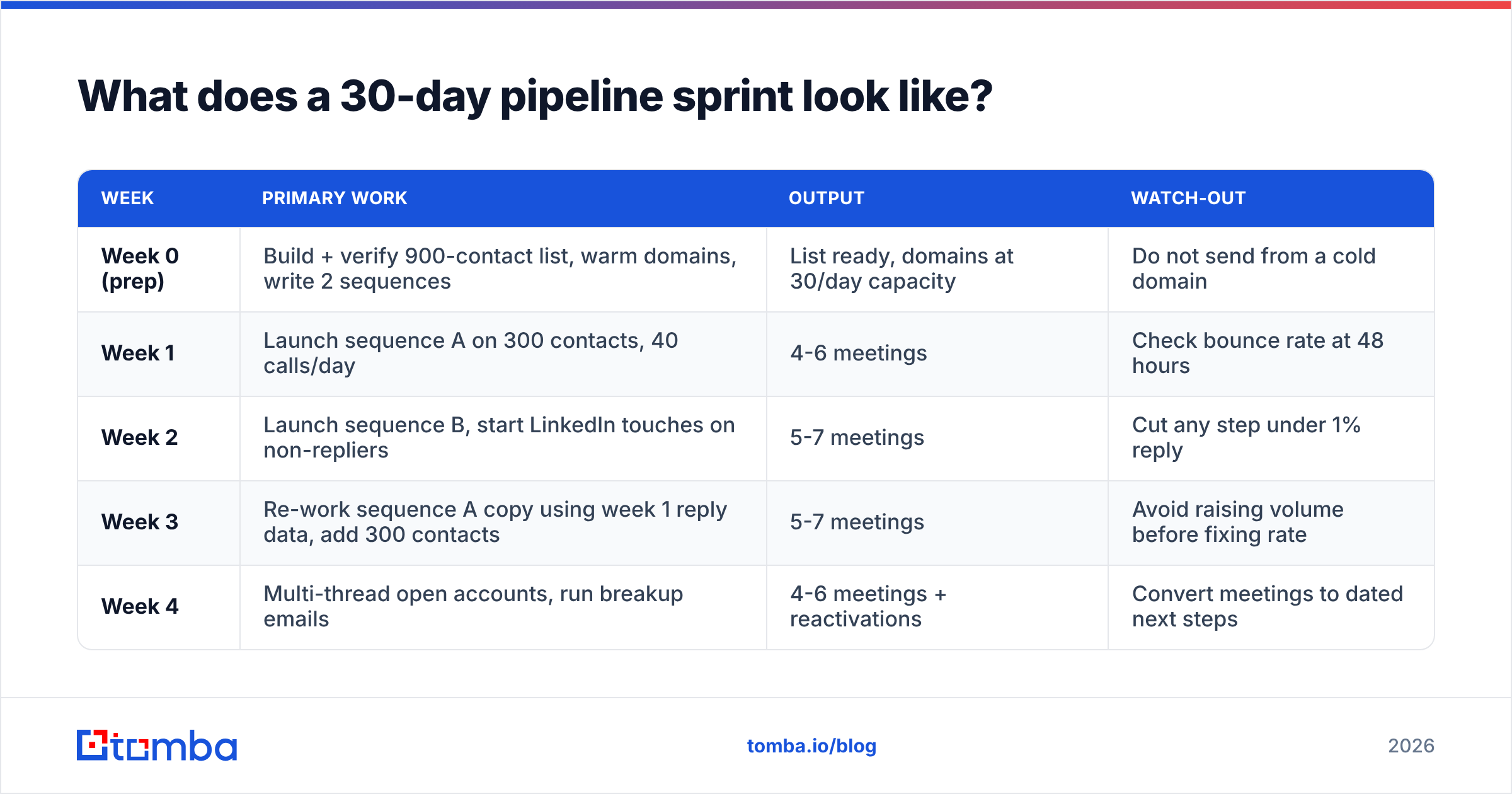
Task: Click 'Convert meetings to dated next steps'
Action: point(1268,606)
